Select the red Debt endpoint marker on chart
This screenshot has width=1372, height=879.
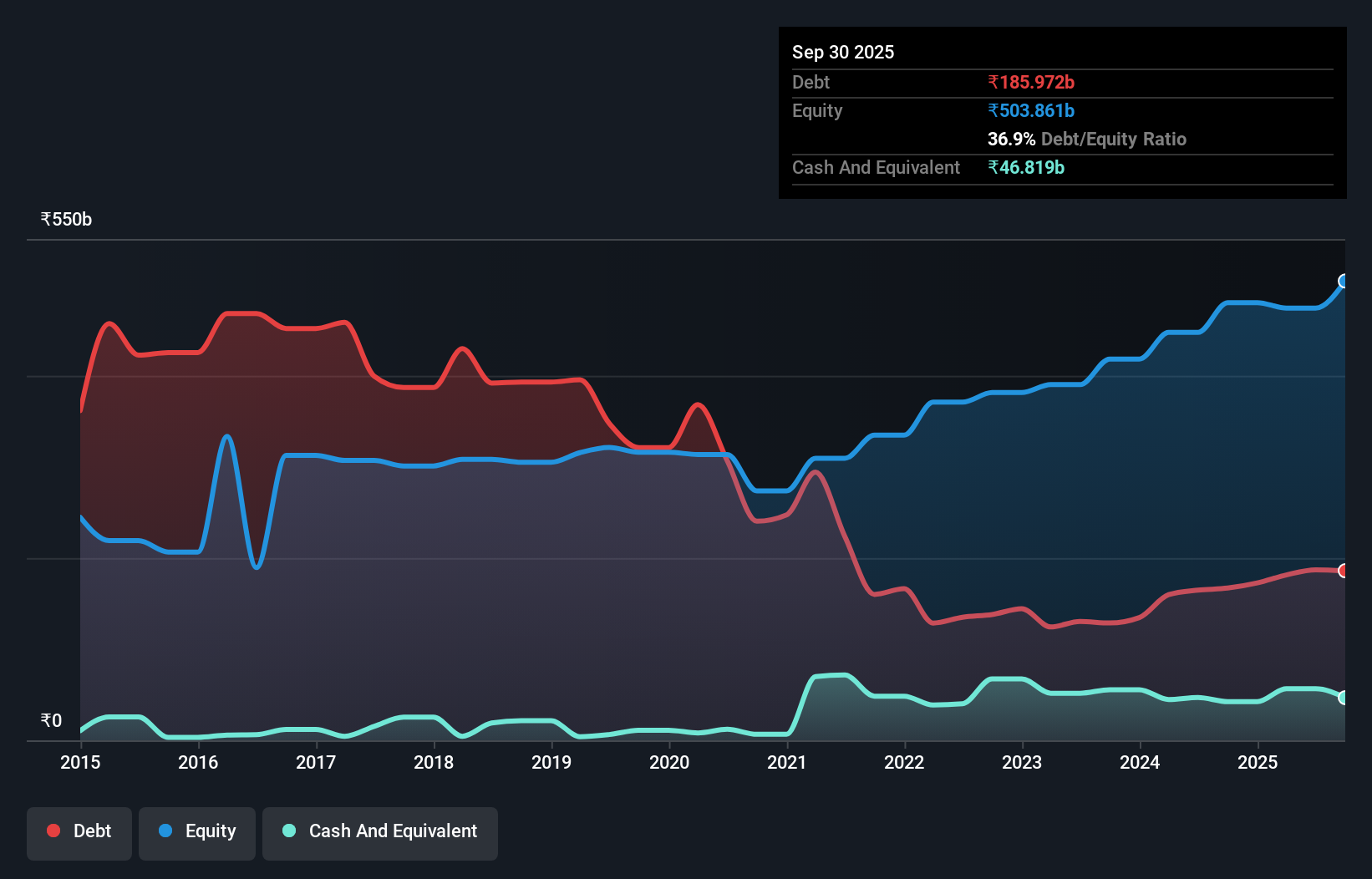pos(1344,571)
